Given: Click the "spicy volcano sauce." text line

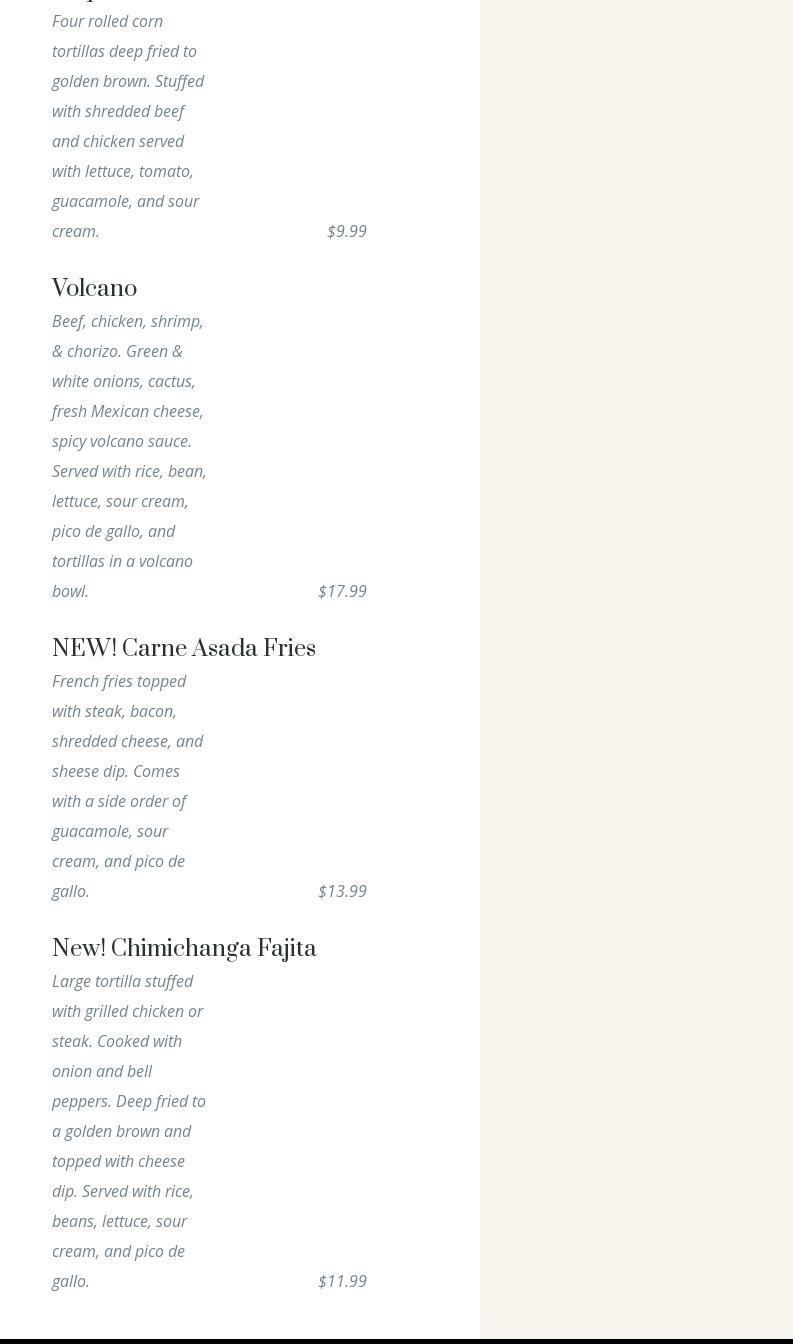Looking at the screenshot, I should click(x=121, y=441).
